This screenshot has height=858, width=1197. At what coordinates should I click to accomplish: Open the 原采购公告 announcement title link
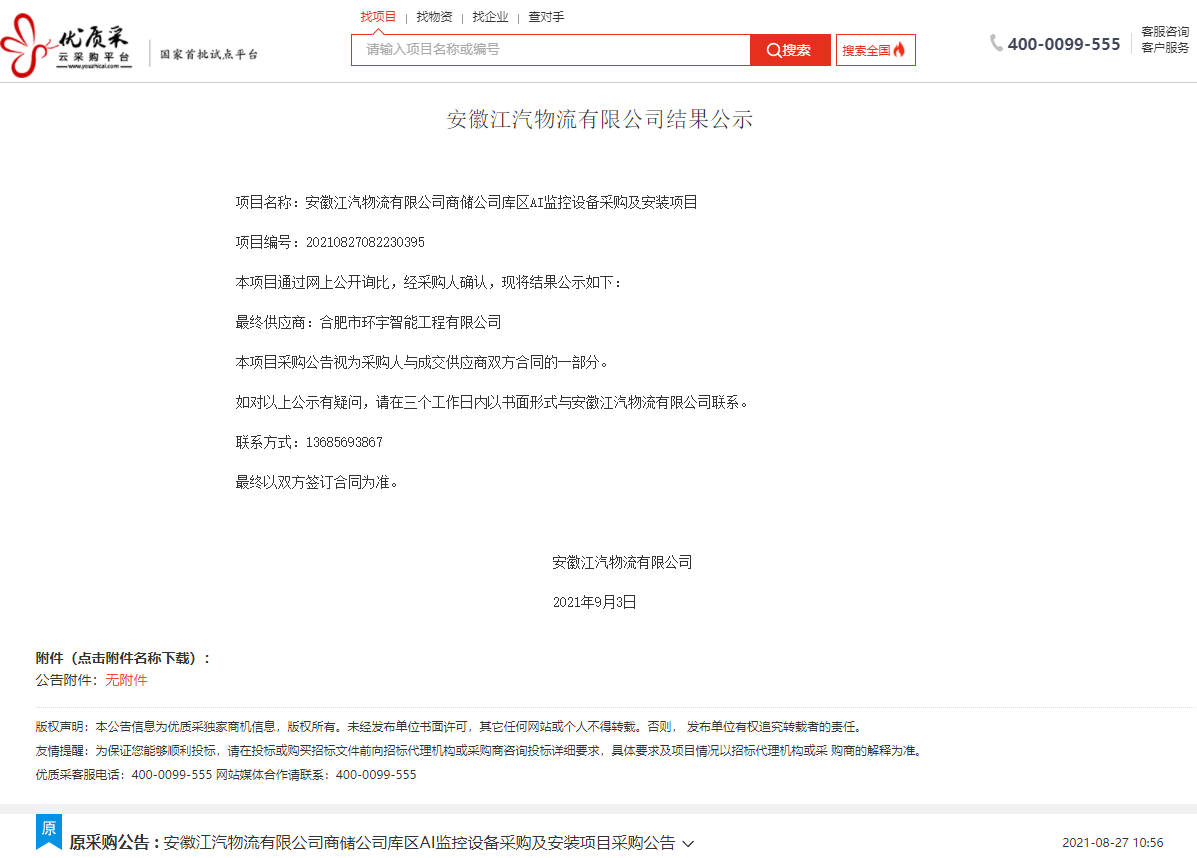(419, 843)
